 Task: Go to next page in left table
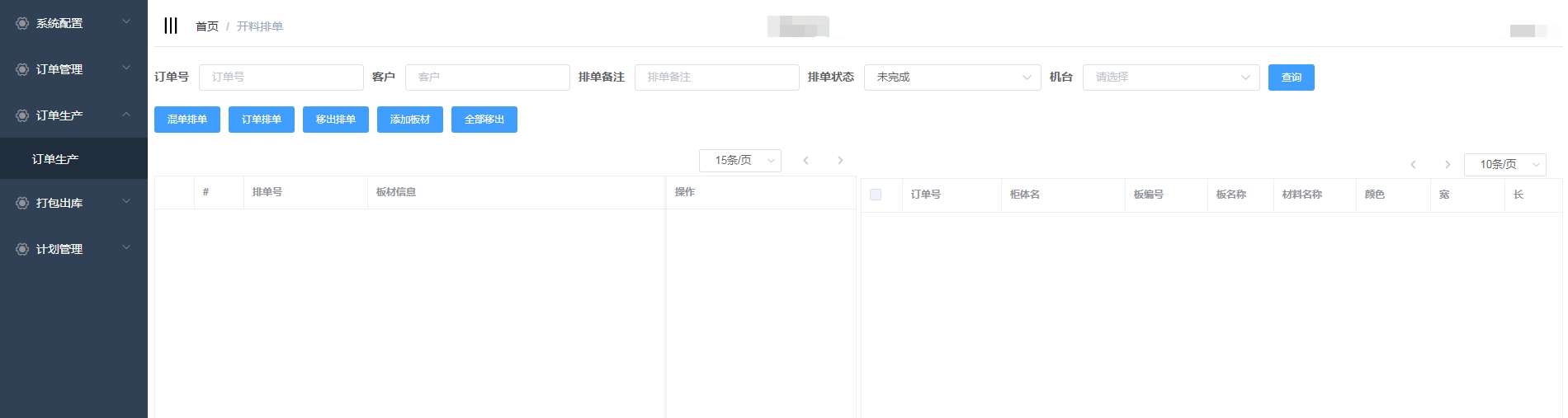point(840,161)
